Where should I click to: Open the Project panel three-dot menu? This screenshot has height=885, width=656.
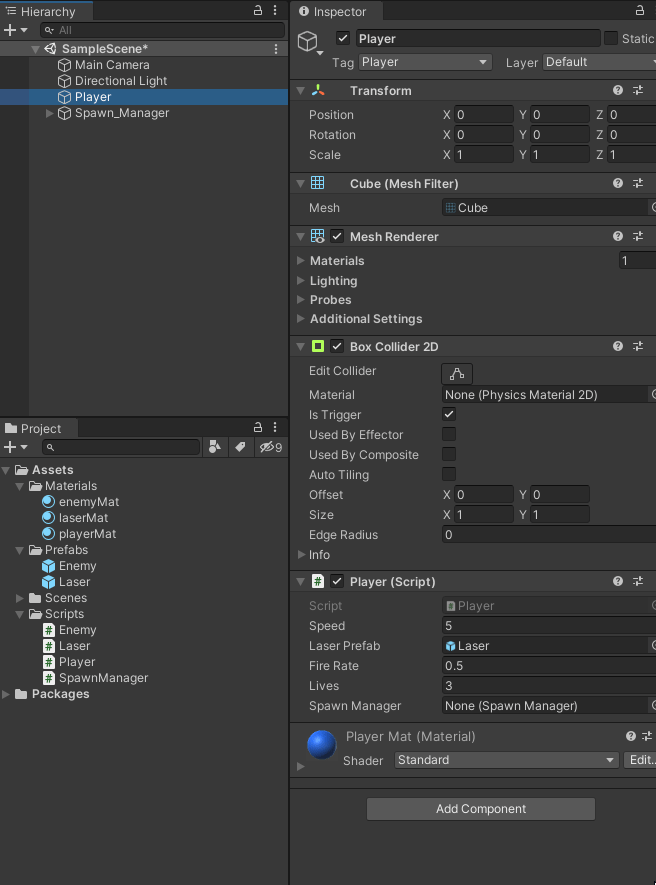275,427
